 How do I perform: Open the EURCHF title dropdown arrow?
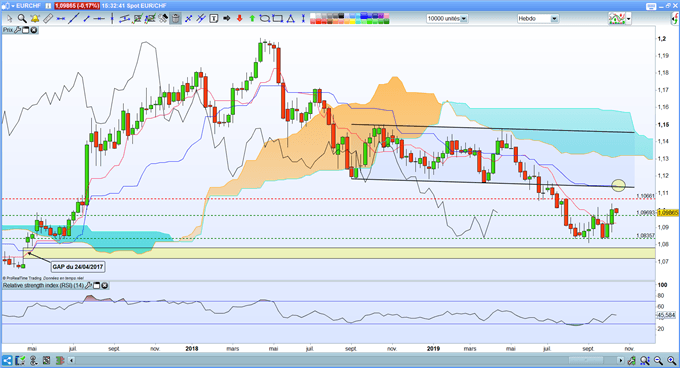point(13,6)
